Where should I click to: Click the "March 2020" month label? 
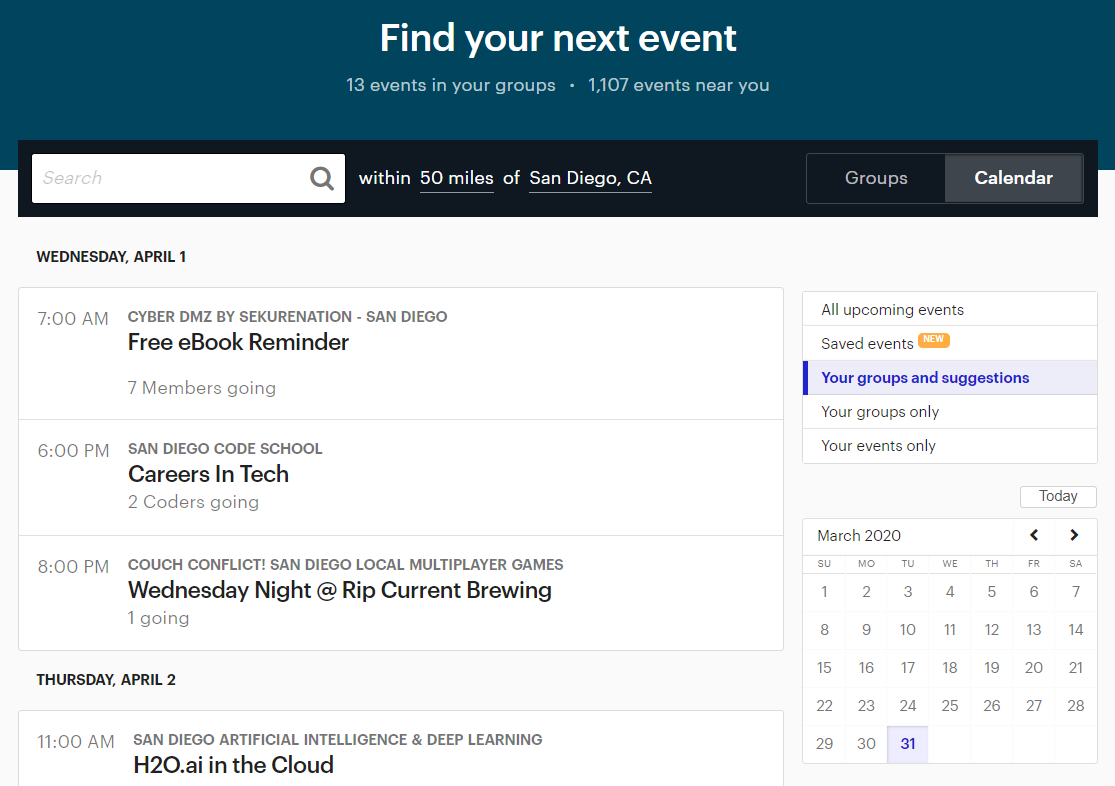pos(859,536)
